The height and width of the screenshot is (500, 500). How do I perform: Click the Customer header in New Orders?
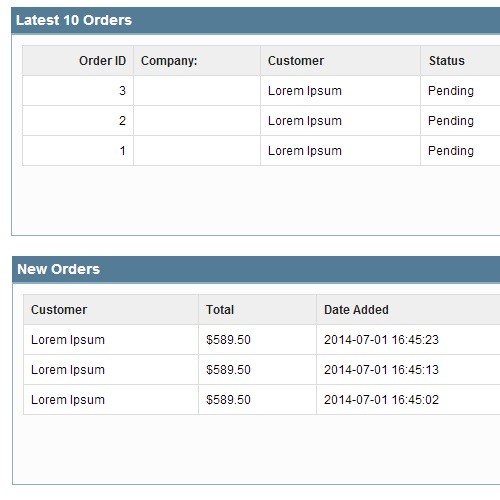(x=59, y=310)
